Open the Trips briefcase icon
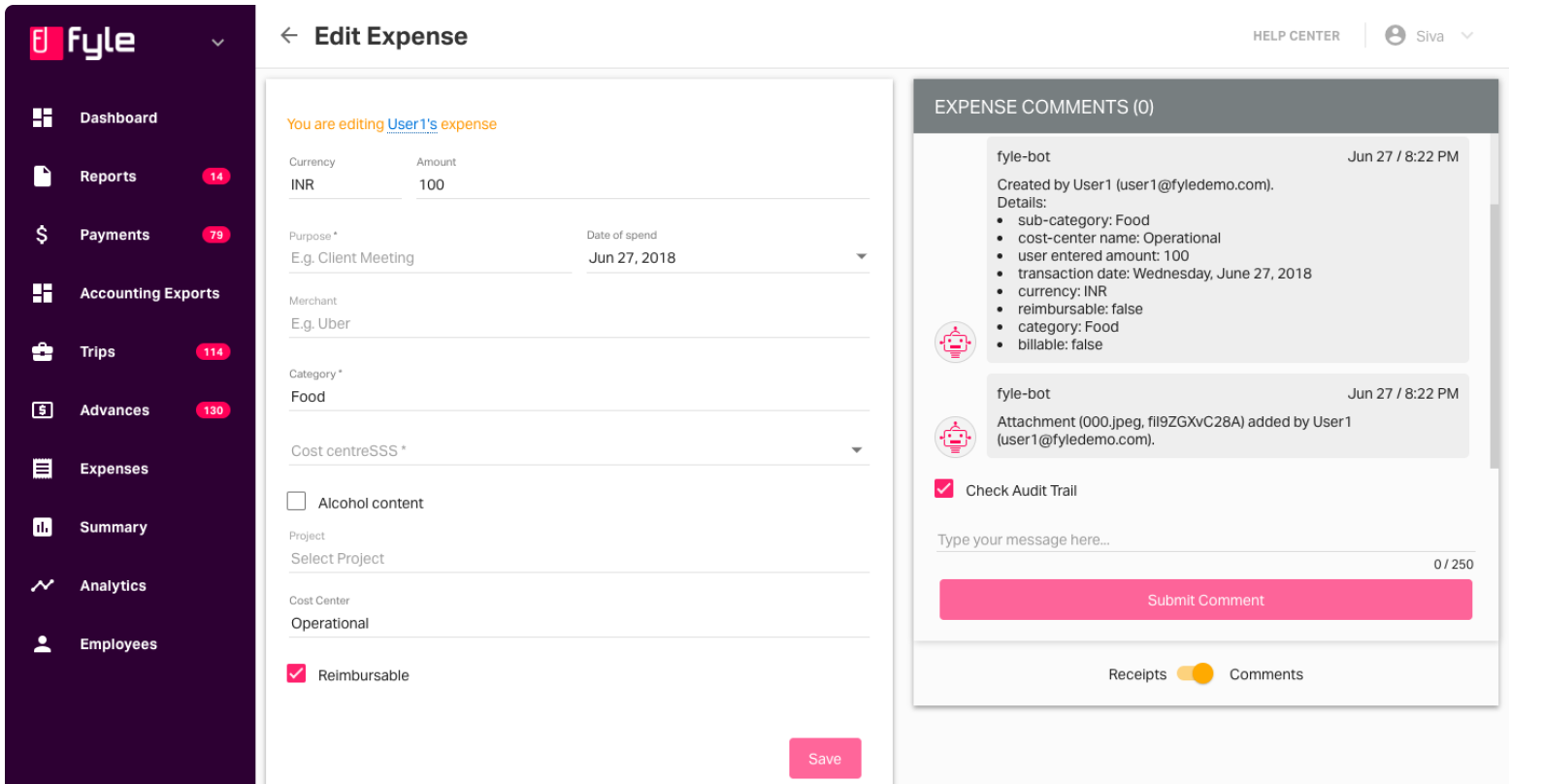 tap(43, 351)
